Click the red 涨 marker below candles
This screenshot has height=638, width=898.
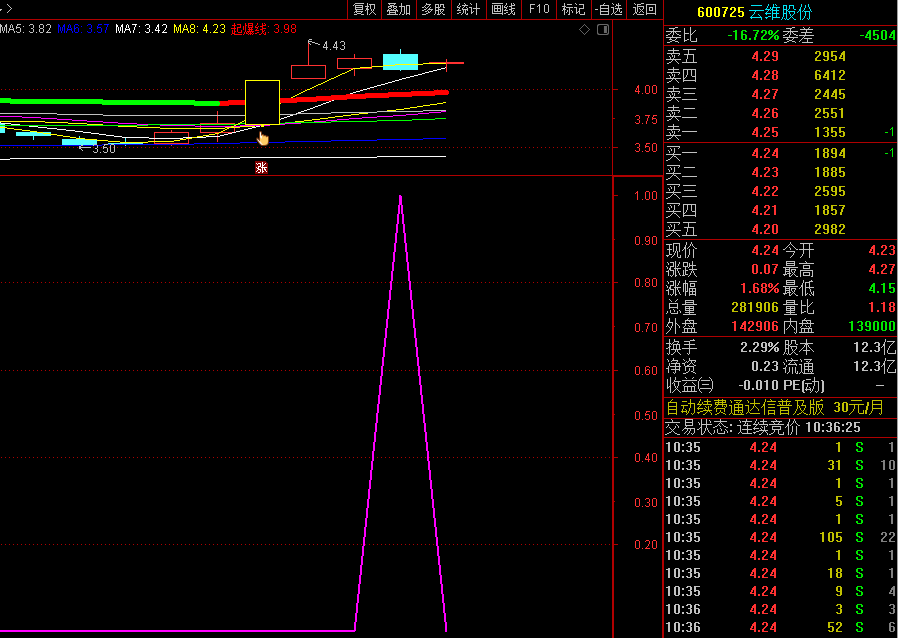pyautogui.click(x=261, y=168)
